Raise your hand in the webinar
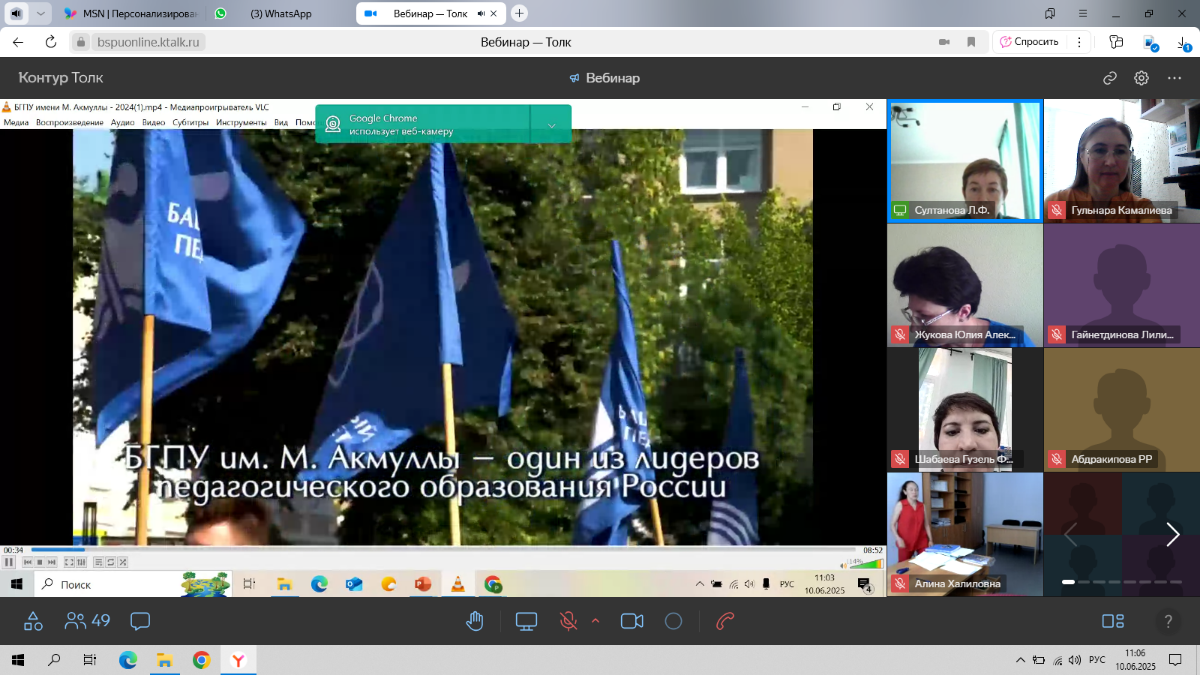 [475, 621]
